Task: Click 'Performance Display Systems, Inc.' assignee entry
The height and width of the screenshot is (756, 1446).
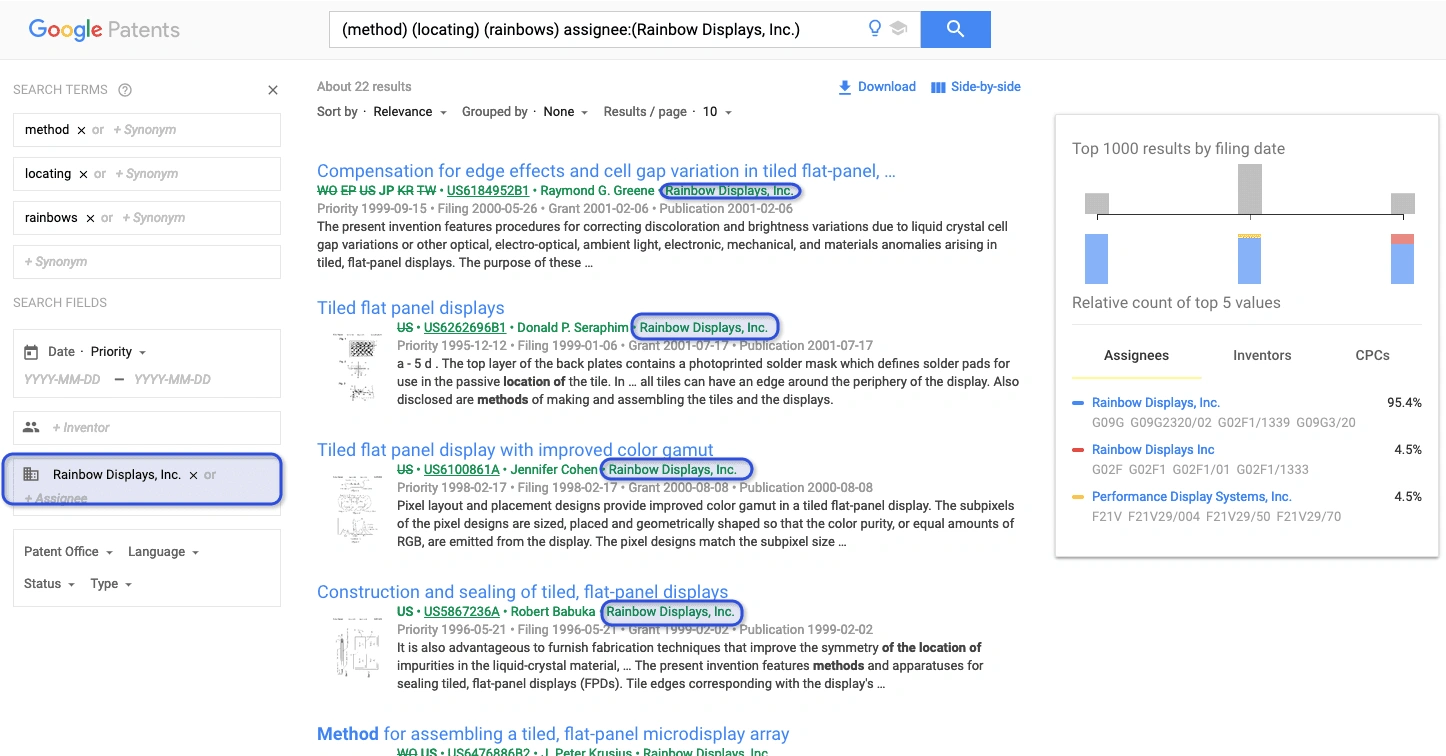Action: click(x=1192, y=497)
